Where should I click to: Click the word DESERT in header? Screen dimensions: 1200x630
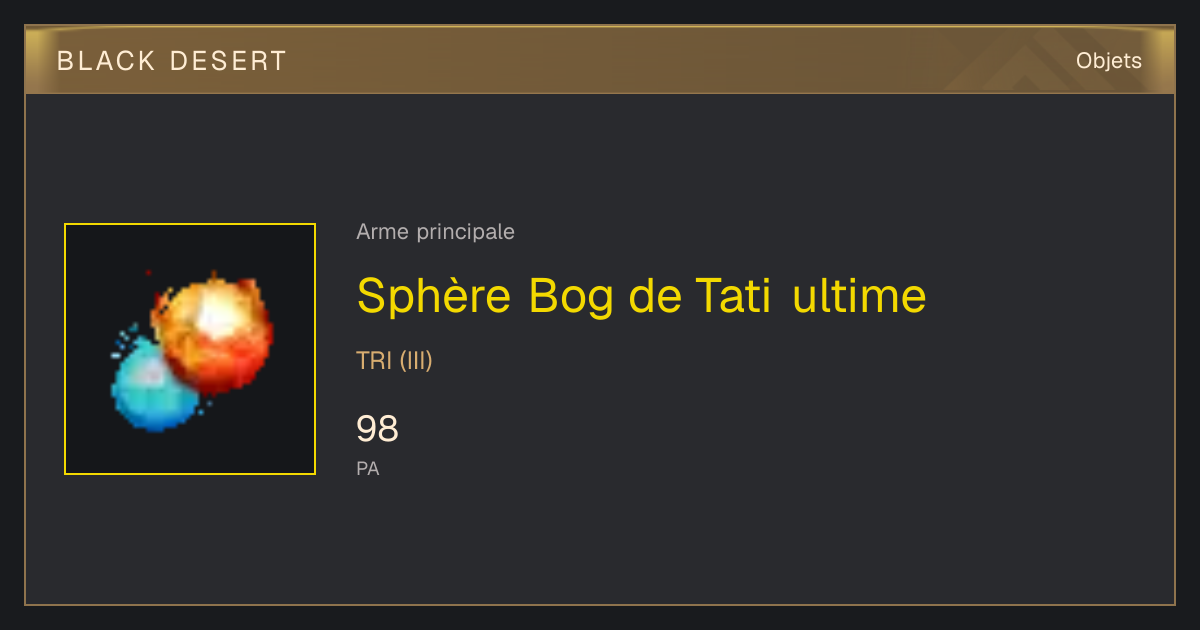point(228,61)
